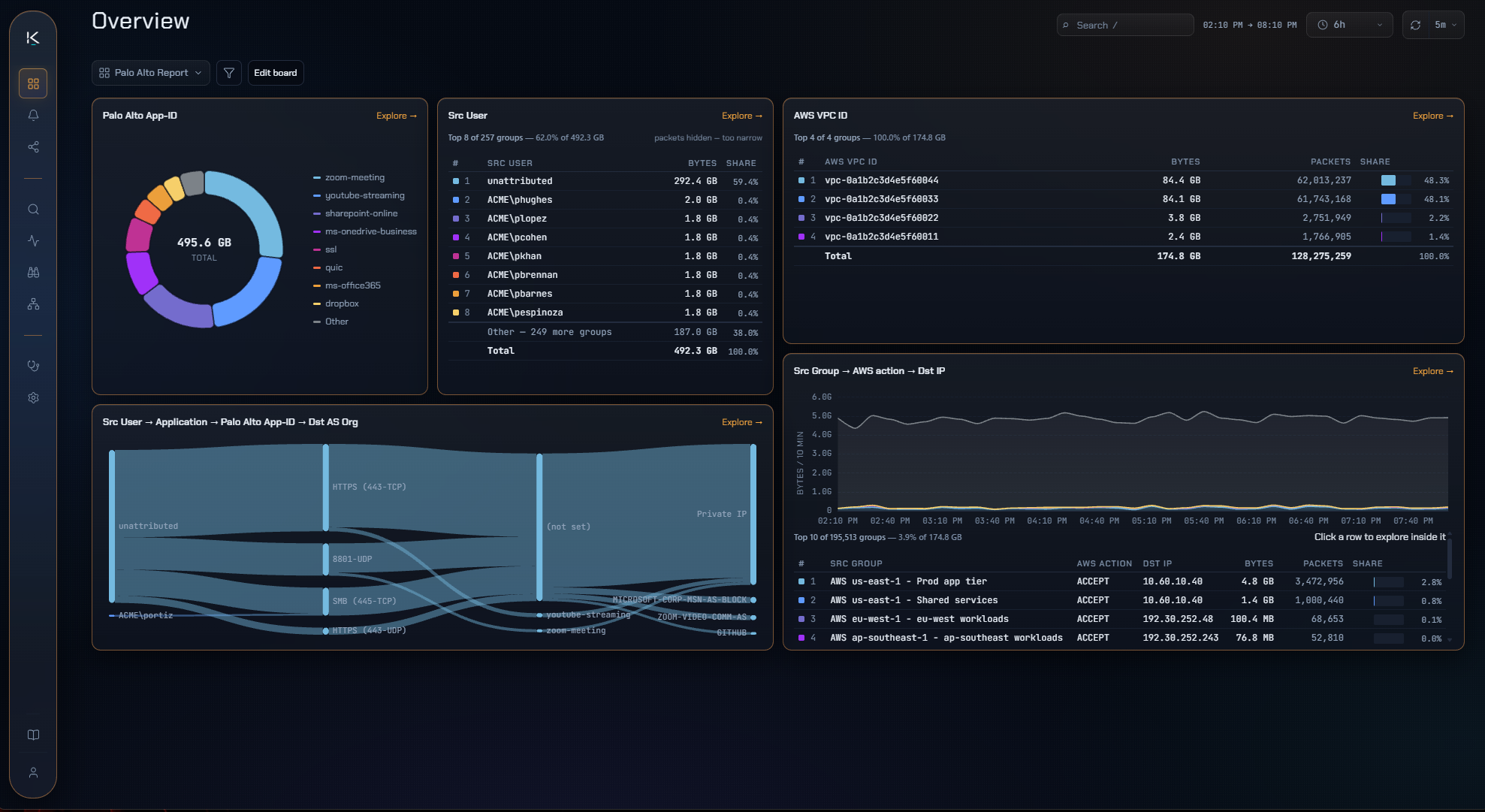Click scrollbar of Src Group table
The image size is (1485, 812).
[x=1450, y=557]
